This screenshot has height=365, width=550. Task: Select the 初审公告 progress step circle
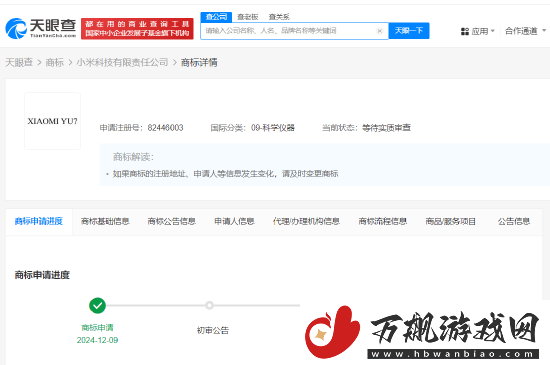(x=209, y=305)
